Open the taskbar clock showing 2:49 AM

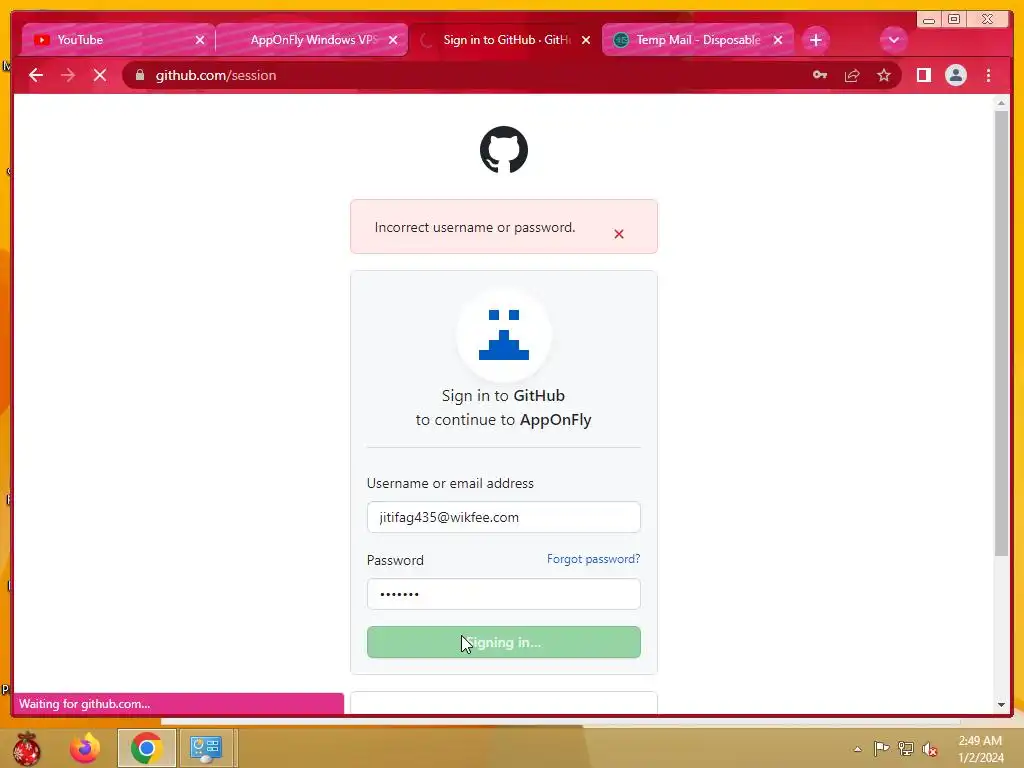[x=980, y=749]
